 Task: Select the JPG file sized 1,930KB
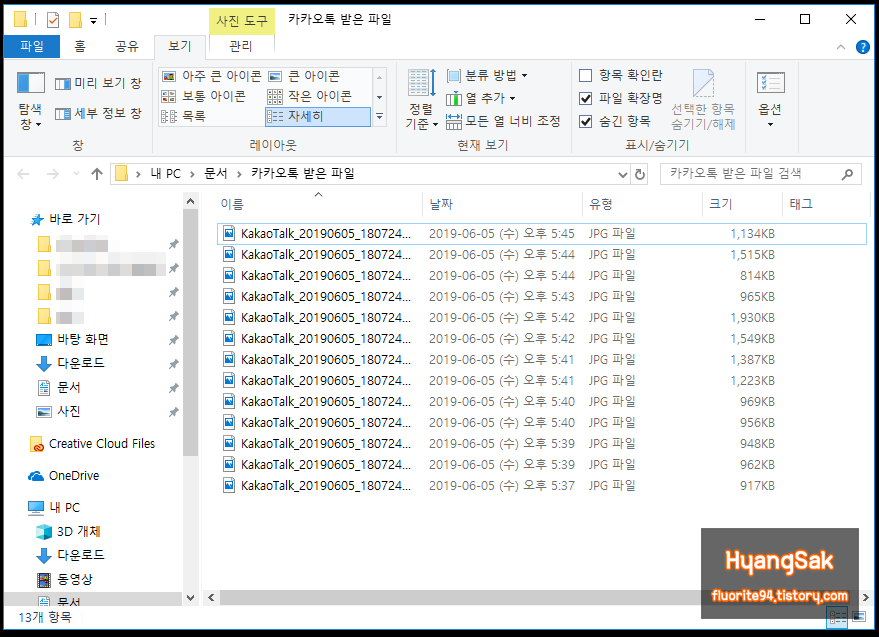[x=542, y=318]
